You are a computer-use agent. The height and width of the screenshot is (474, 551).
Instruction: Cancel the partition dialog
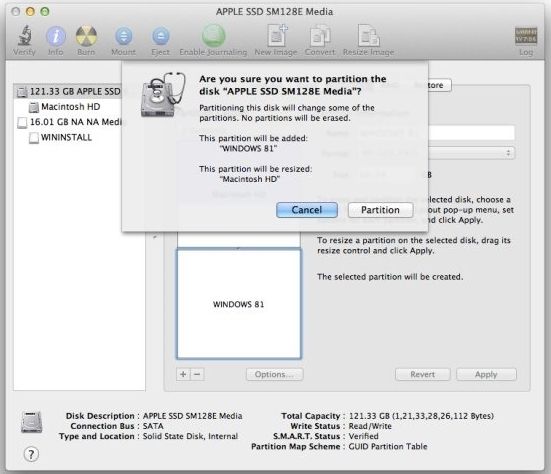[x=307, y=210]
